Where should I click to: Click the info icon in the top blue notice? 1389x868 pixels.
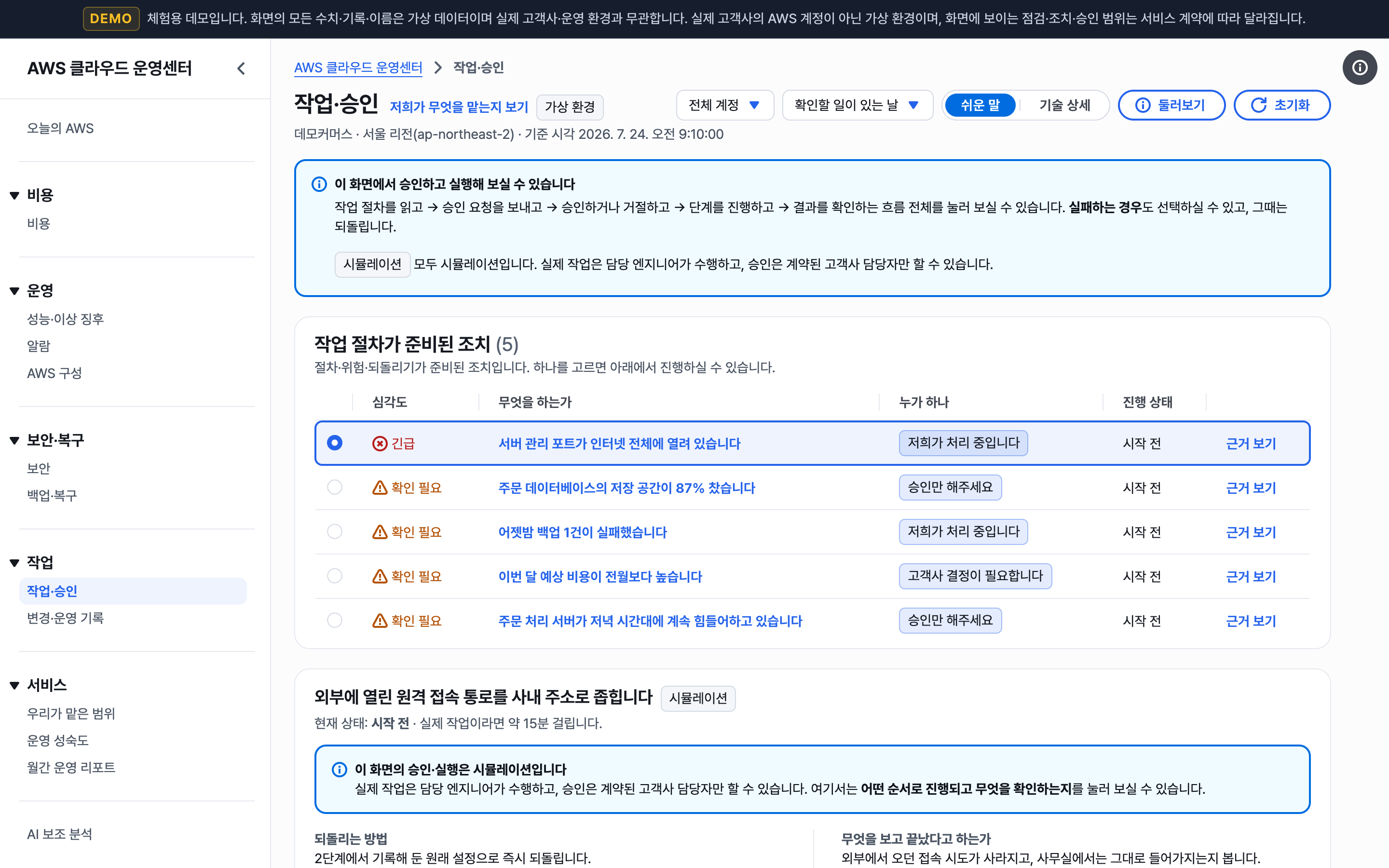319,184
